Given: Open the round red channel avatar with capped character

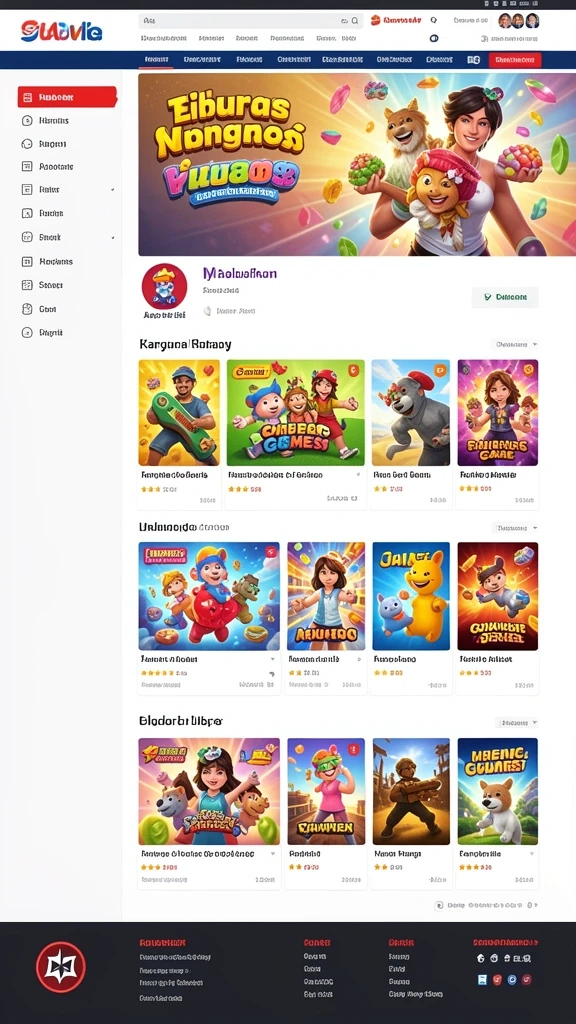Looking at the screenshot, I should (x=165, y=286).
